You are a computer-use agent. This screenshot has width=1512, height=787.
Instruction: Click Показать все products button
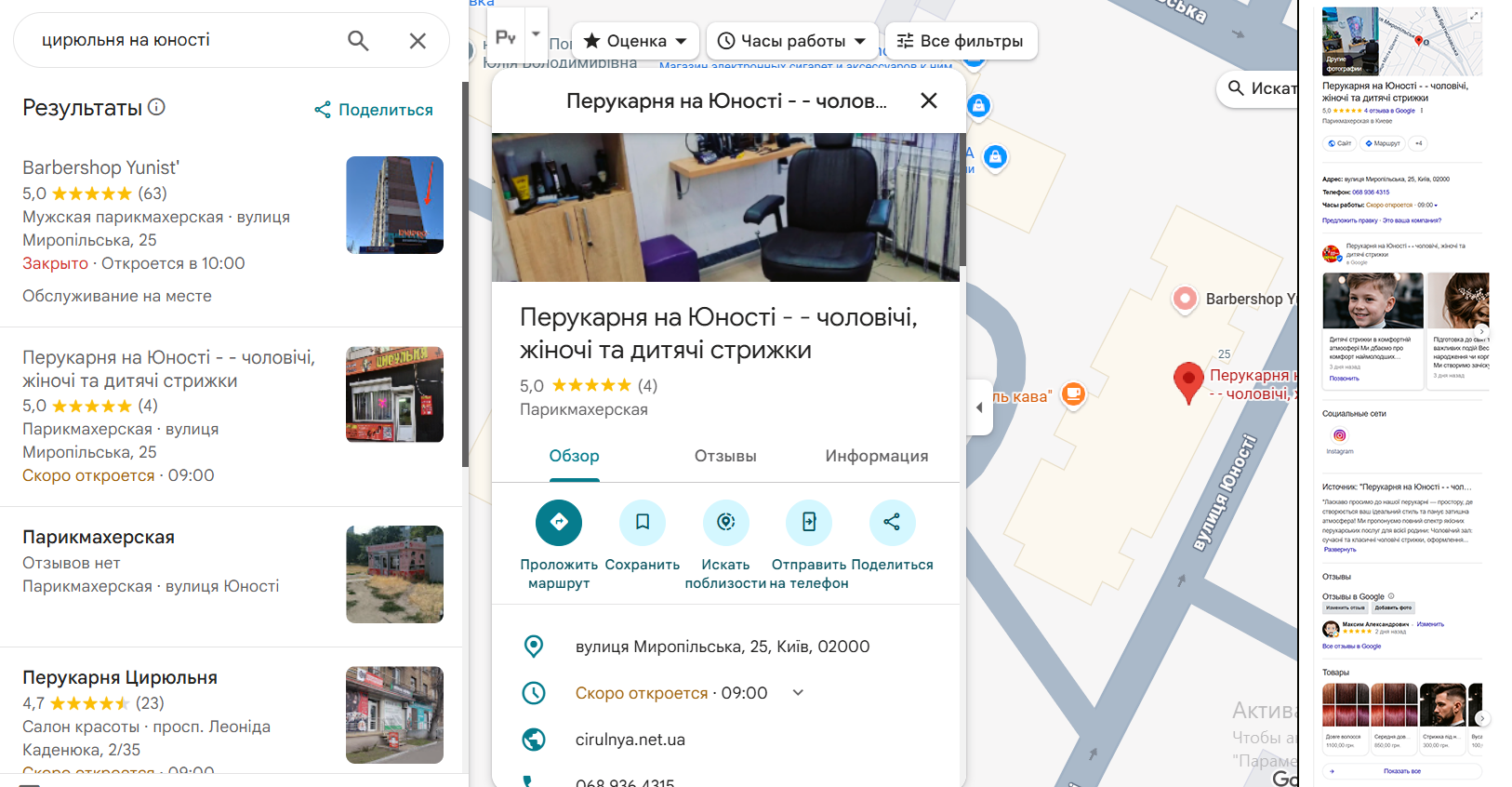pos(1401,771)
